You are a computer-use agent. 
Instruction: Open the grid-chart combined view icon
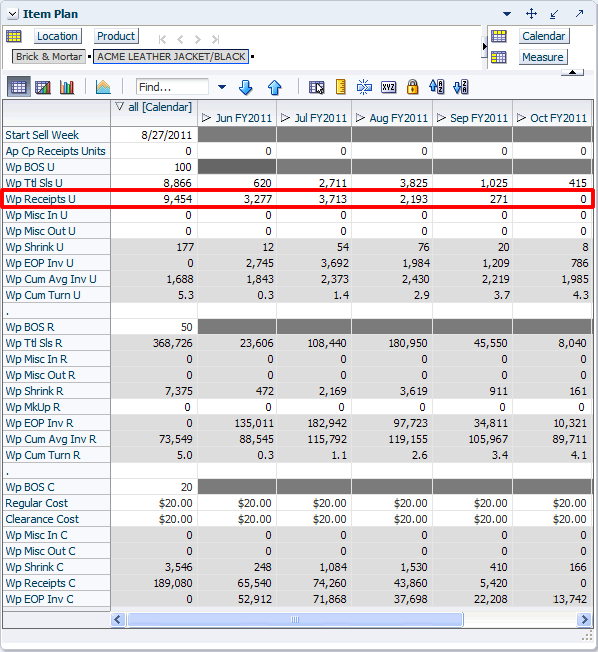43,87
